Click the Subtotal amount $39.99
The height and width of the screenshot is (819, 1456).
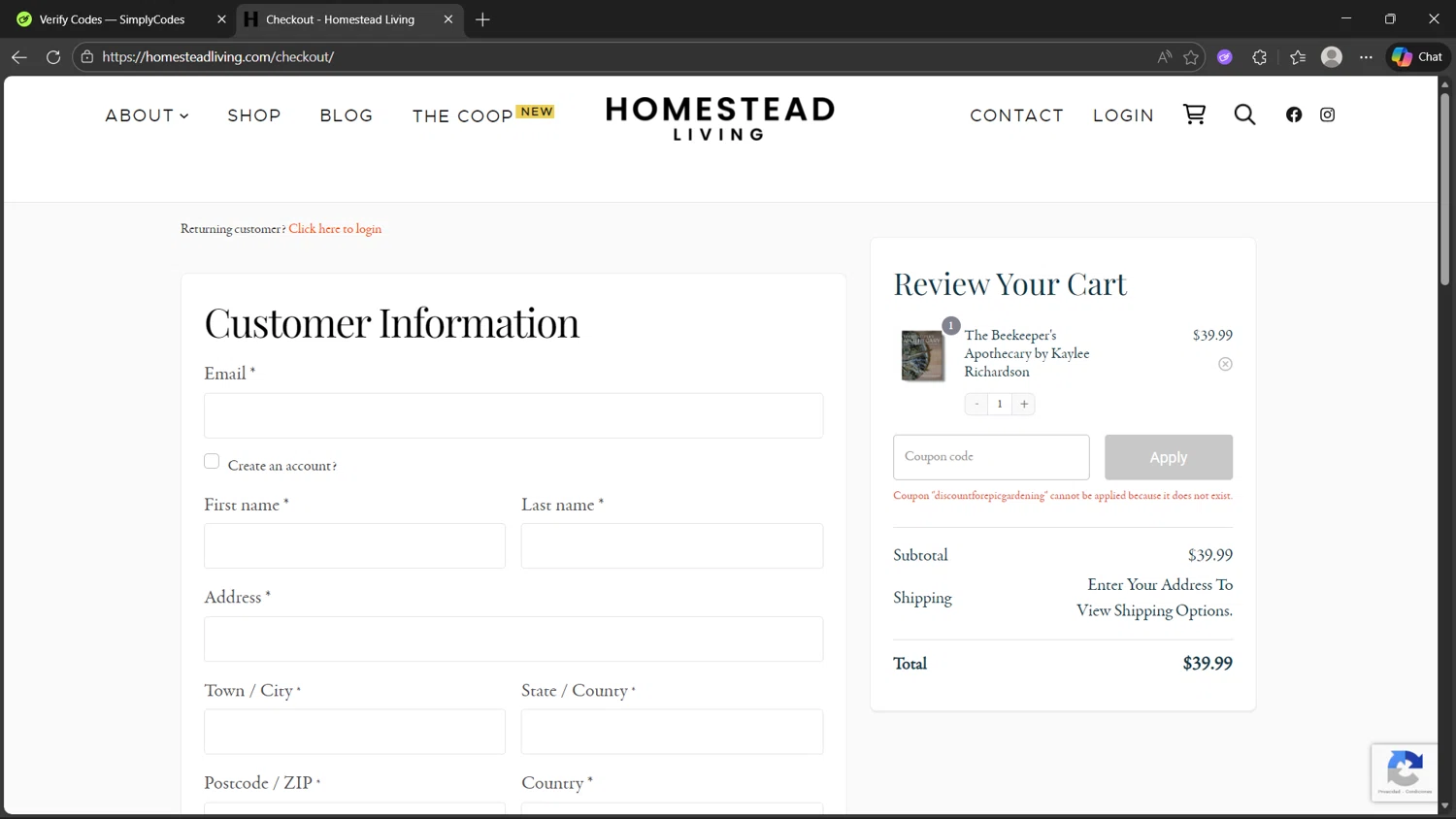coord(1209,555)
